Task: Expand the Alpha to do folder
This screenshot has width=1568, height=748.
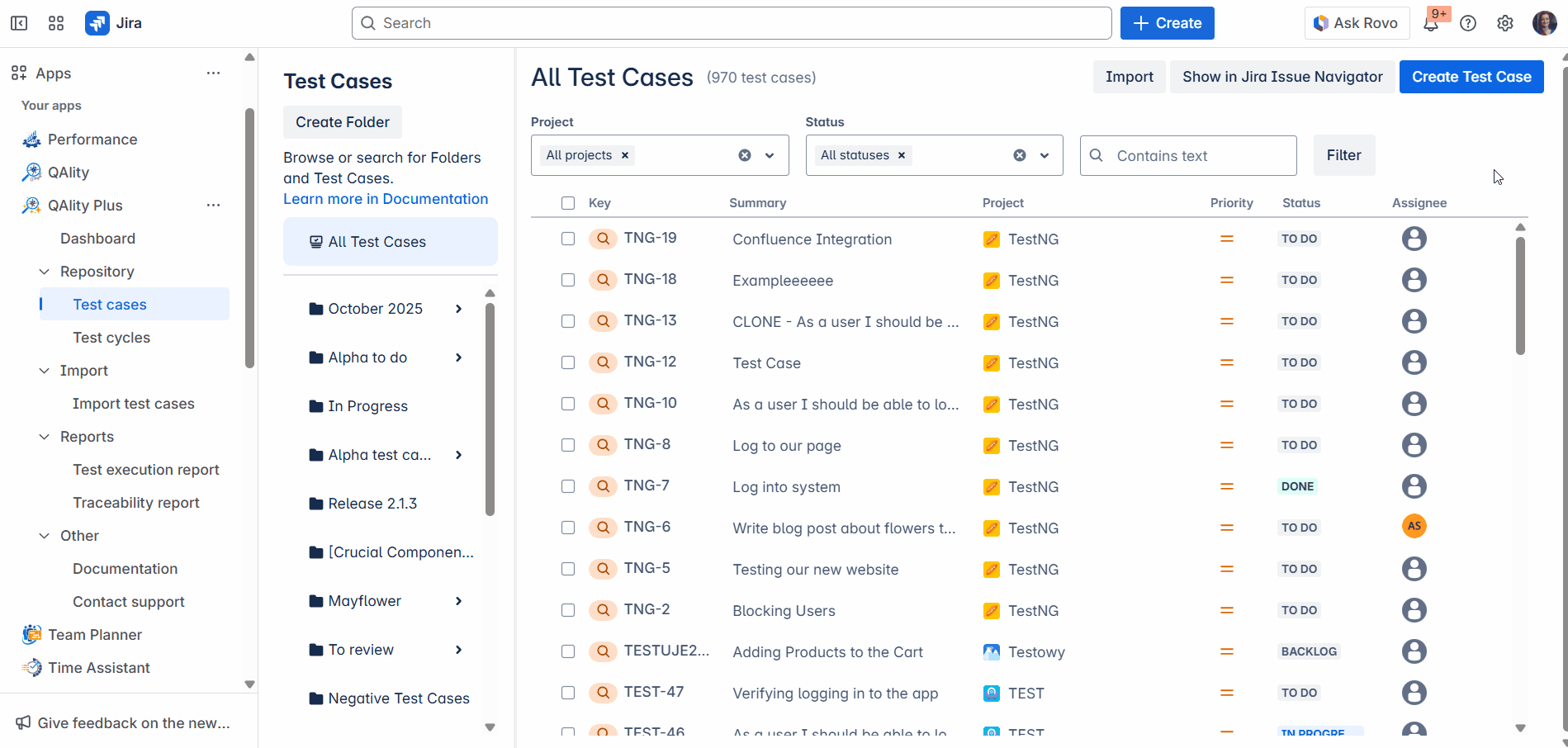Action: click(458, 357)
